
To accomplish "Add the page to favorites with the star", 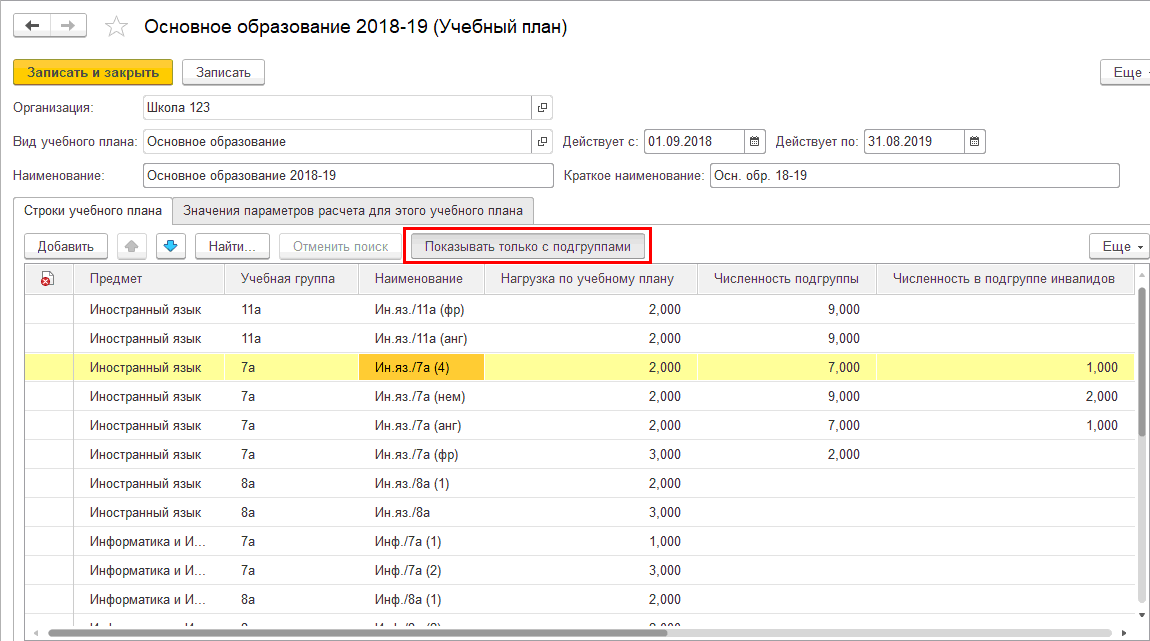I will click(x=116, y=27).
